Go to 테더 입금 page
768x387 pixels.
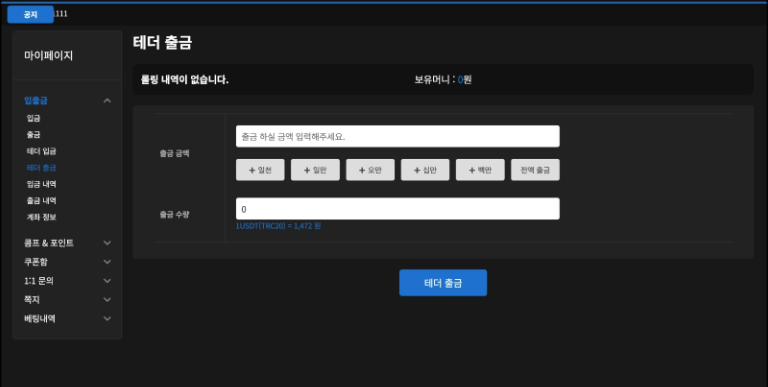point(41,151)
